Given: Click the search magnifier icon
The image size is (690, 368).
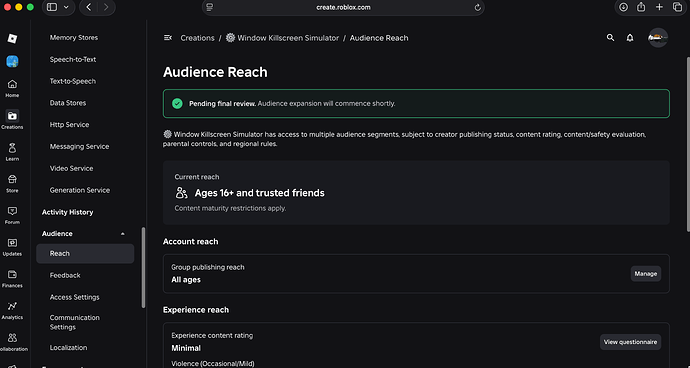Looking at the screenshot, I should [x=610, y=38].
